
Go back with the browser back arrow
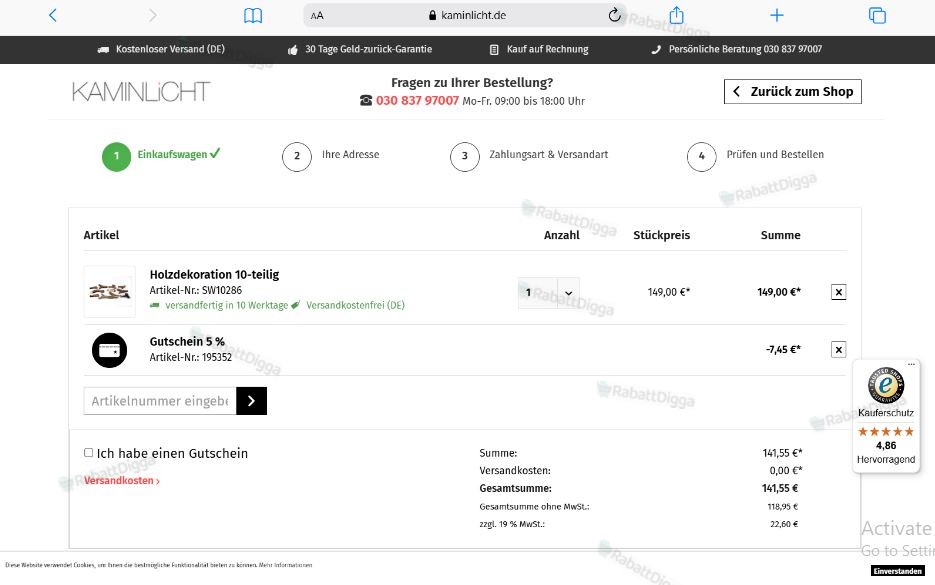(52, 16)
